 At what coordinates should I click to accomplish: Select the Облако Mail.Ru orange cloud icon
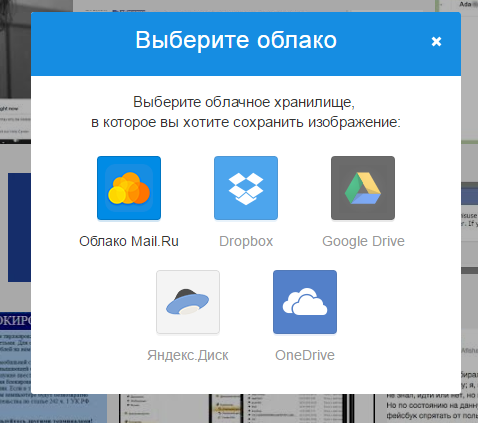coord(129,188)
